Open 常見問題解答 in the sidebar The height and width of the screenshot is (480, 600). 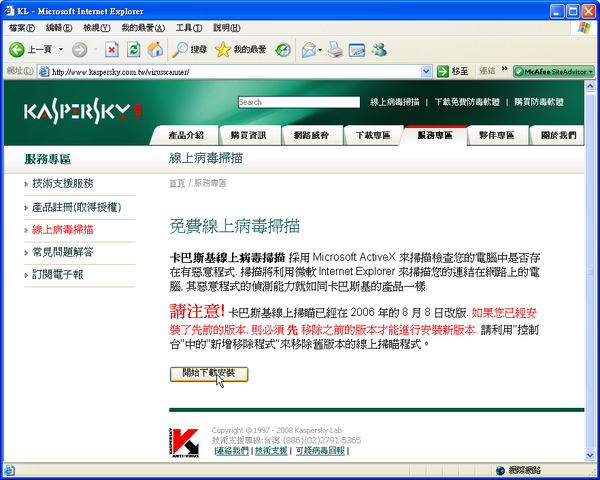(x=63, y=252)
